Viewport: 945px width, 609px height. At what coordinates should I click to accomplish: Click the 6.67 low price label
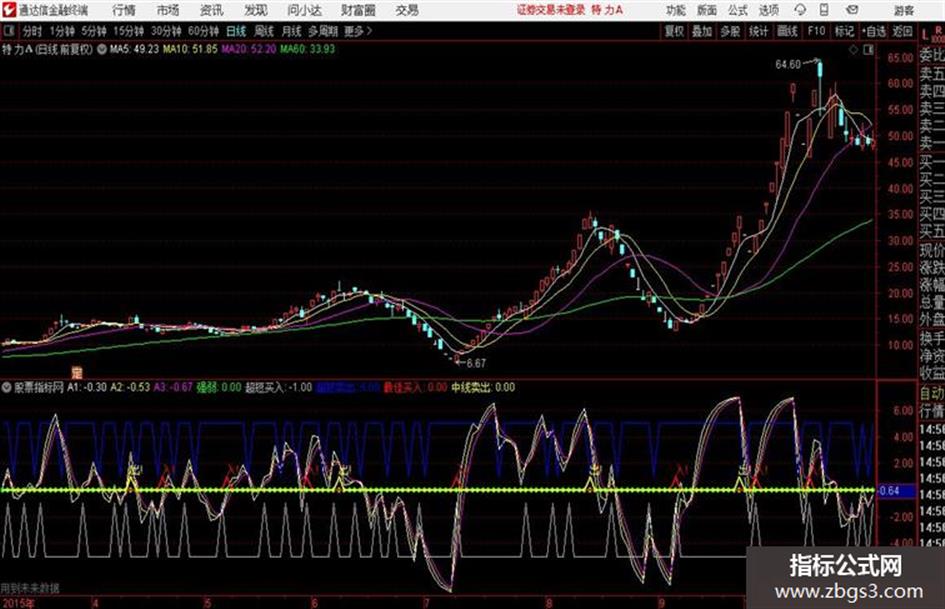coord(476,363)
